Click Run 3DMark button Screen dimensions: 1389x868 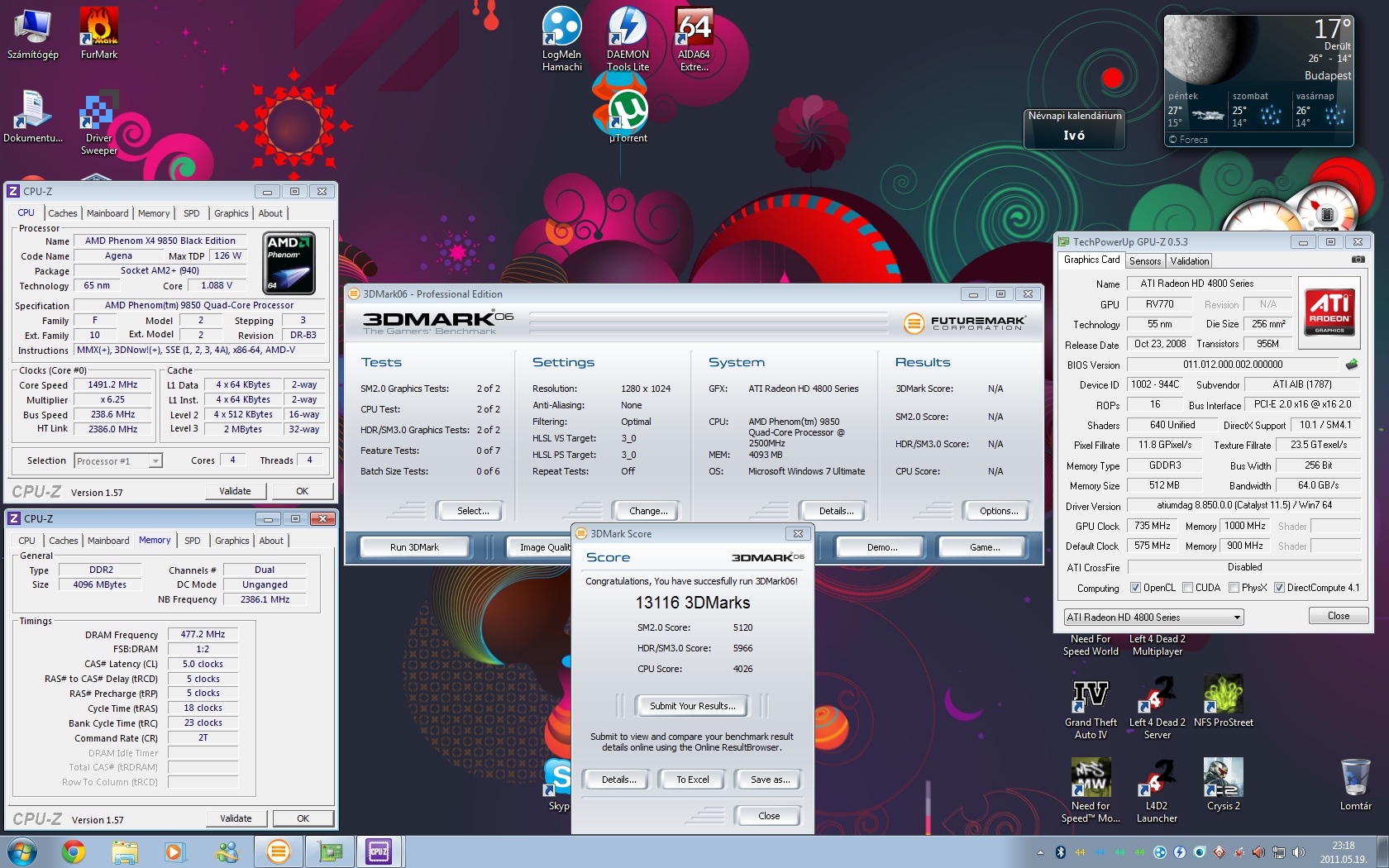(x=414, y=547)
